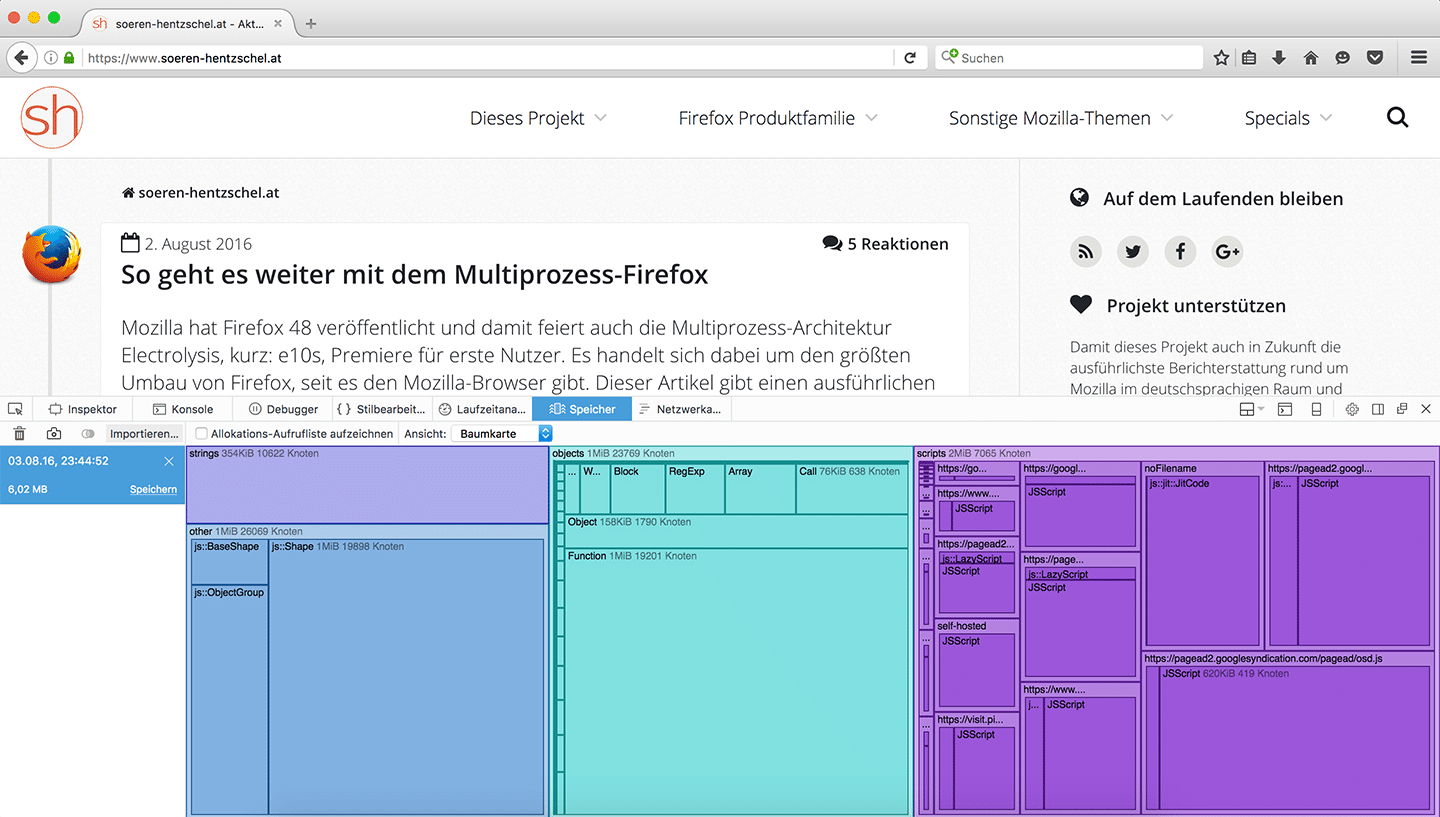
Task: Open the Ansicht Baumkarte dropdown
Action: point(502,434)
